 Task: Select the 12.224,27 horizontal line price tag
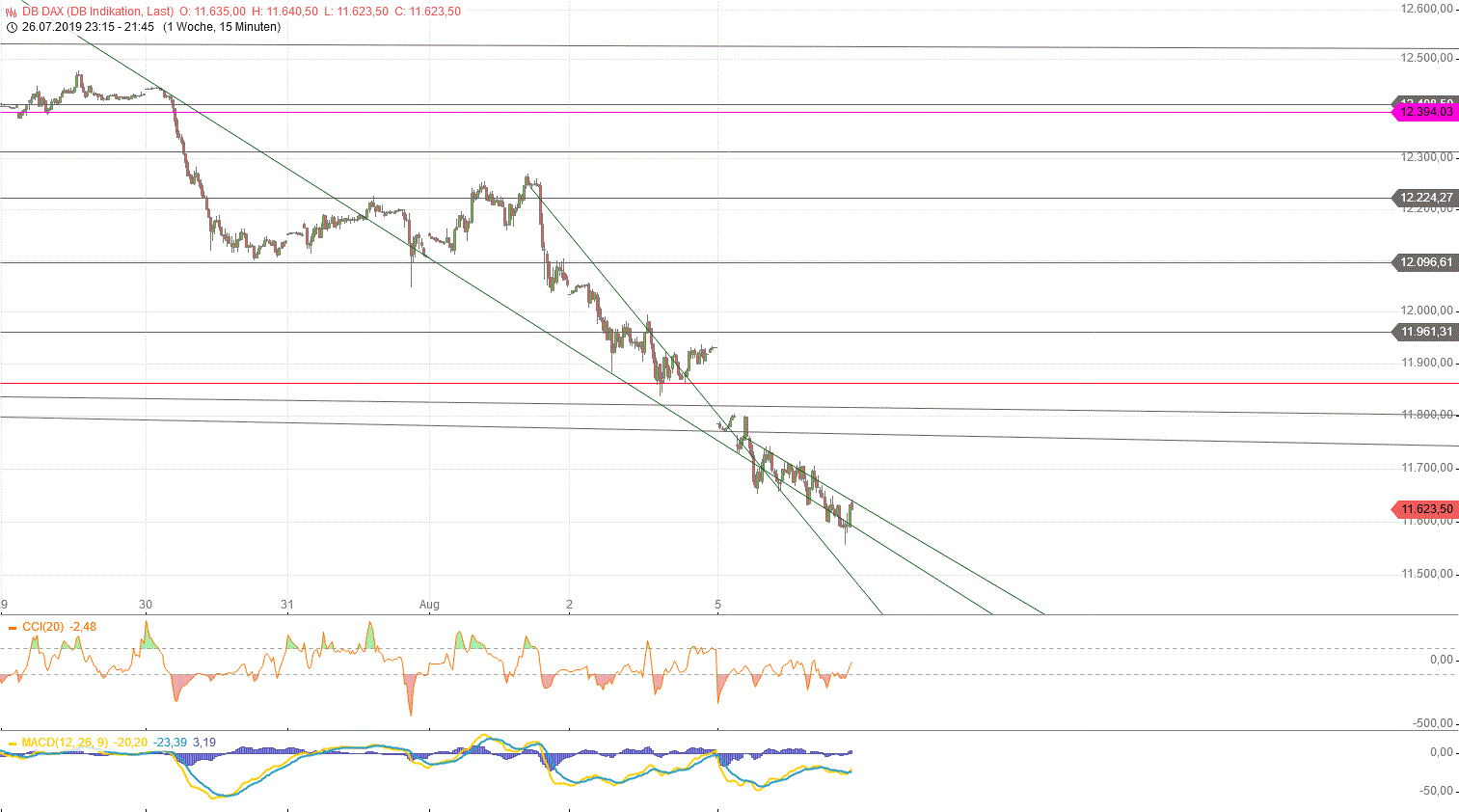click(1424, 198)
